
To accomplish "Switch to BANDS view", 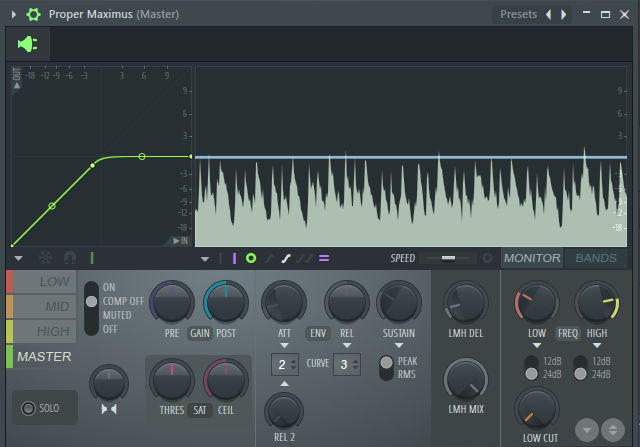I will pyautogui.click(x=596, y=258).
